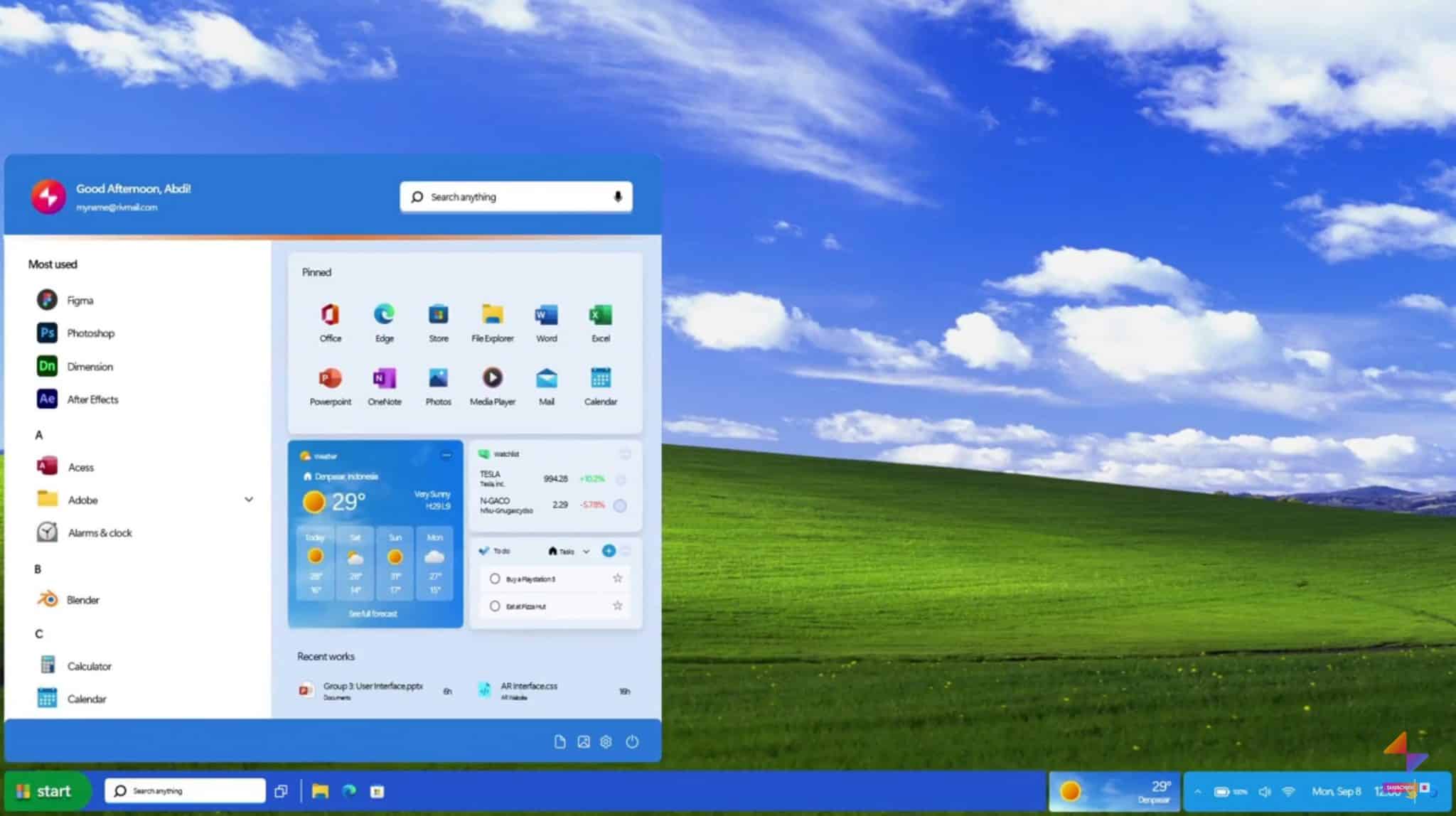Click the power icon in the start menu
The height and width of the screenshot is (816, 1456).
[632, 741]
